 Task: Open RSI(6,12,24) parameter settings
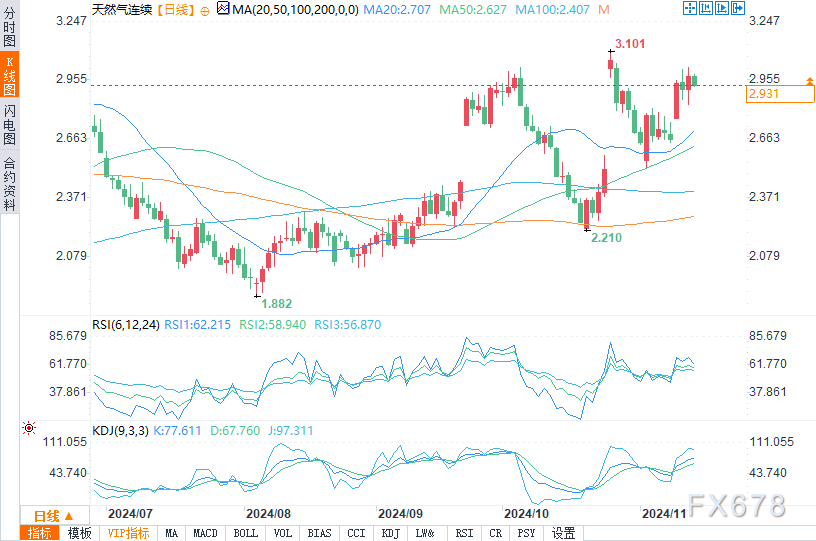tap(131, 324)
